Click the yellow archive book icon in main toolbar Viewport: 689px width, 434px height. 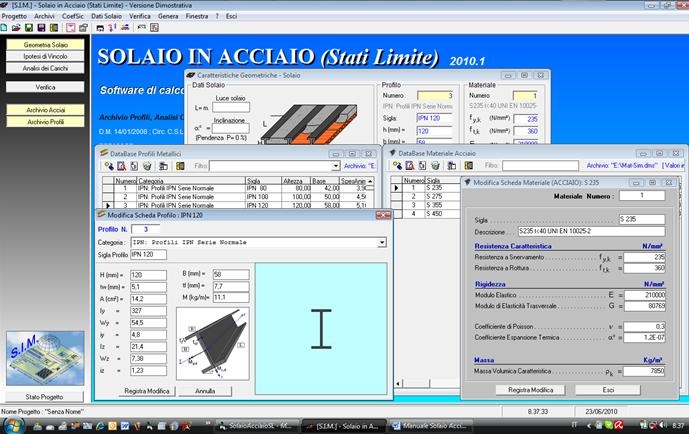(x=54, y=28)
